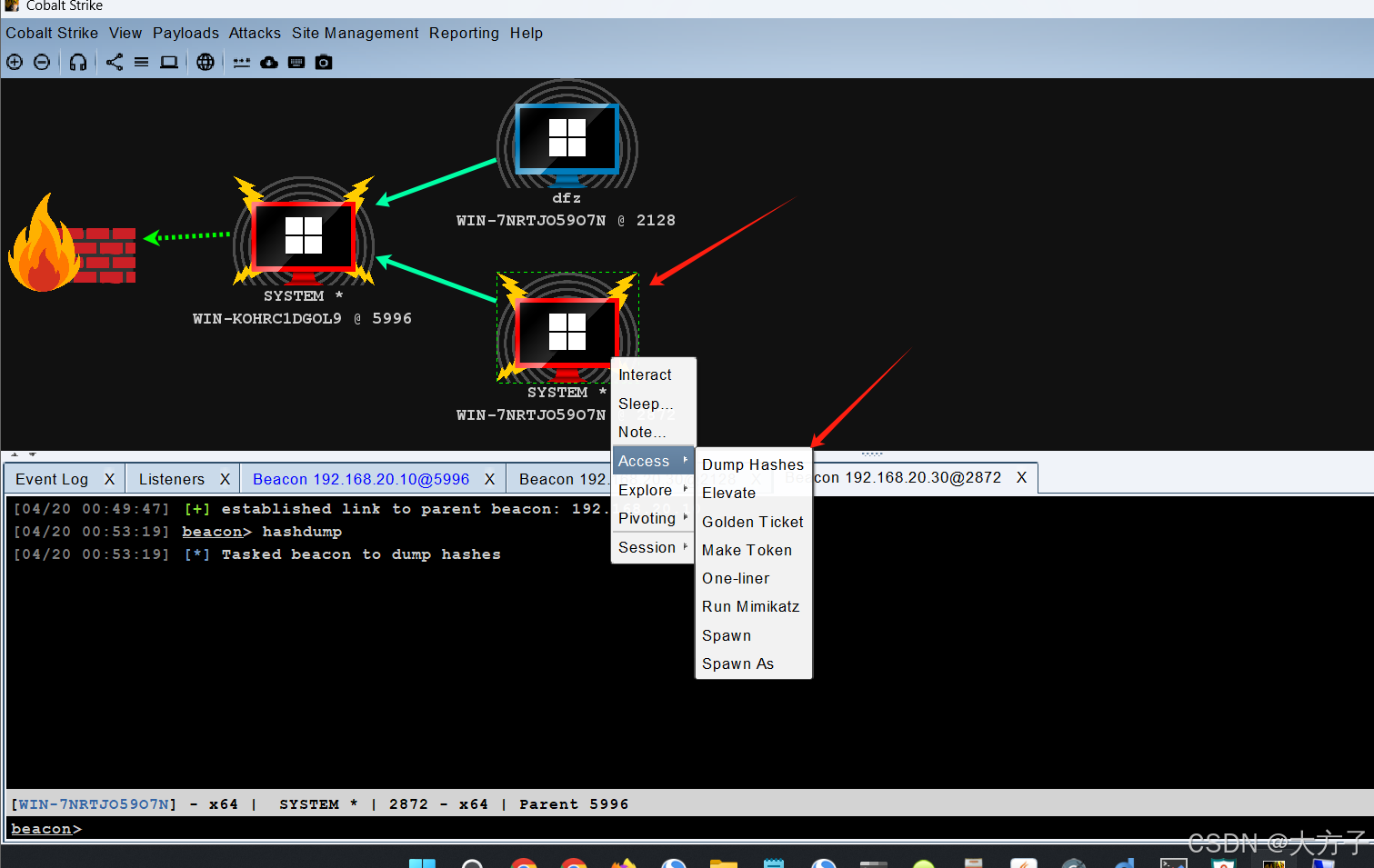Close the Beacon 192.168.20.10@5996 tab
Screen dimensions: 1374x868
pyautogui.click(x=489, y=479)
